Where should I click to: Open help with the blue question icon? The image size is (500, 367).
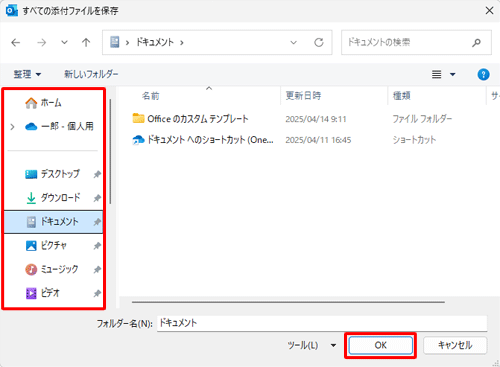[x=483, y=74]
